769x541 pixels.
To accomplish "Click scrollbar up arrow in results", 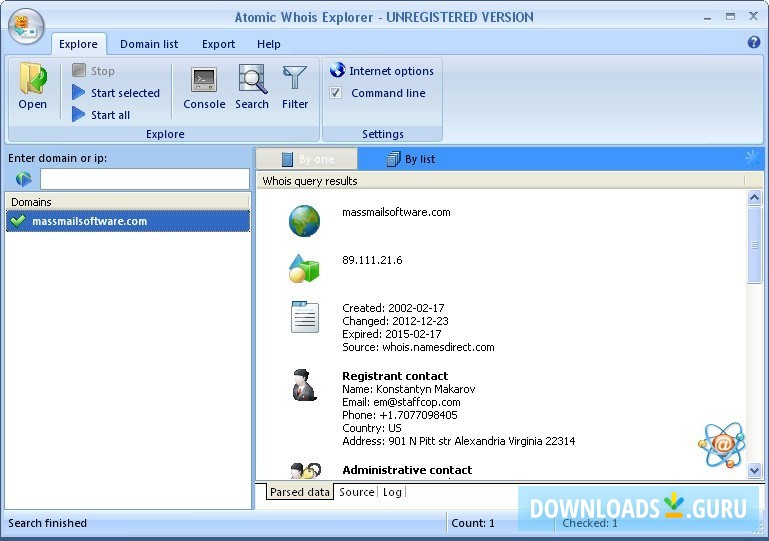I will pyautogui.click(x=754, y=197).
